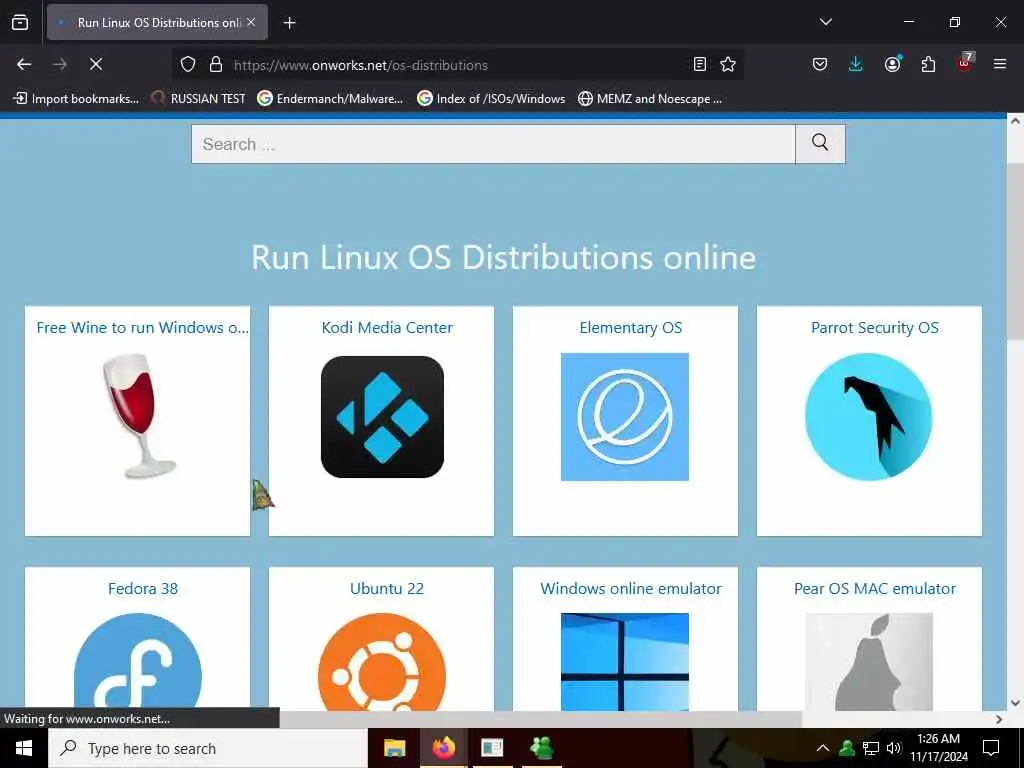Expand the list all tabs chevron
Image resolution: width=1024 pixels, height=768 pixels.
pyautogui.click(x=825, y=22)
